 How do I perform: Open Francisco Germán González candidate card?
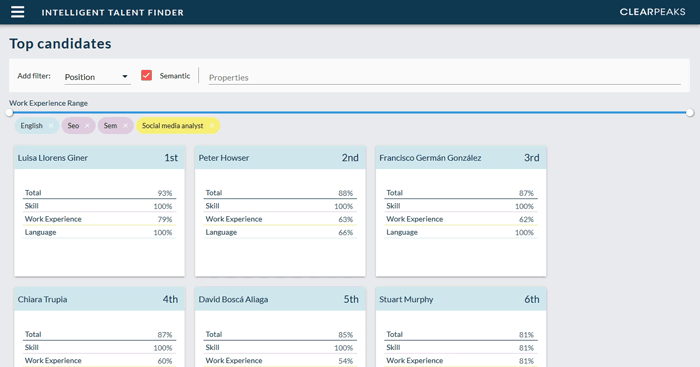pyautogui.click(x=461, y=211)
